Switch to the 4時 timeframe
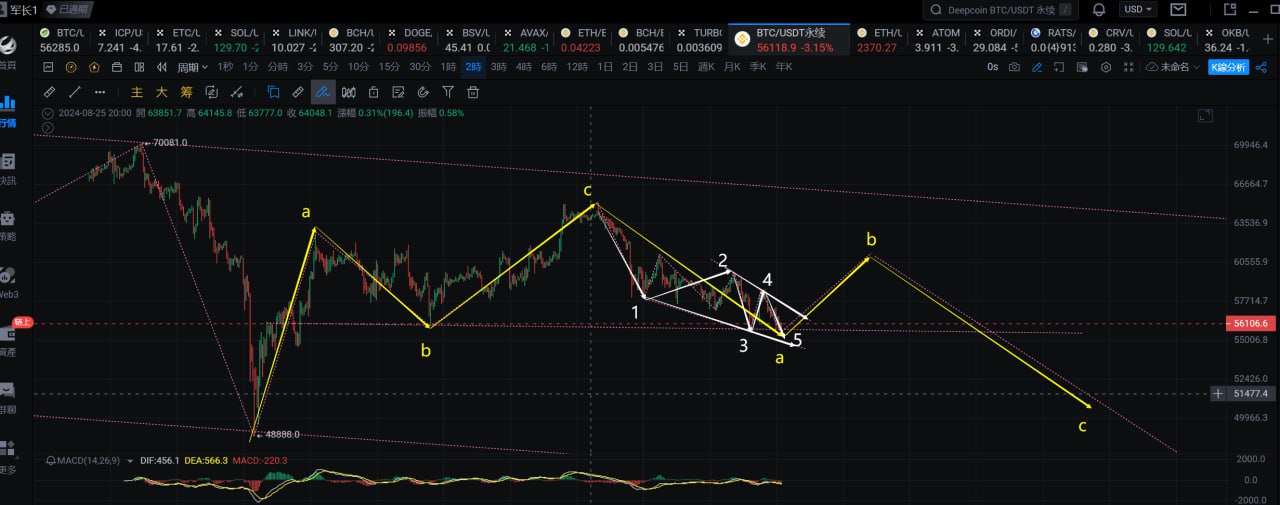This screenshot has height=505, width=1280. pos(524,67)
